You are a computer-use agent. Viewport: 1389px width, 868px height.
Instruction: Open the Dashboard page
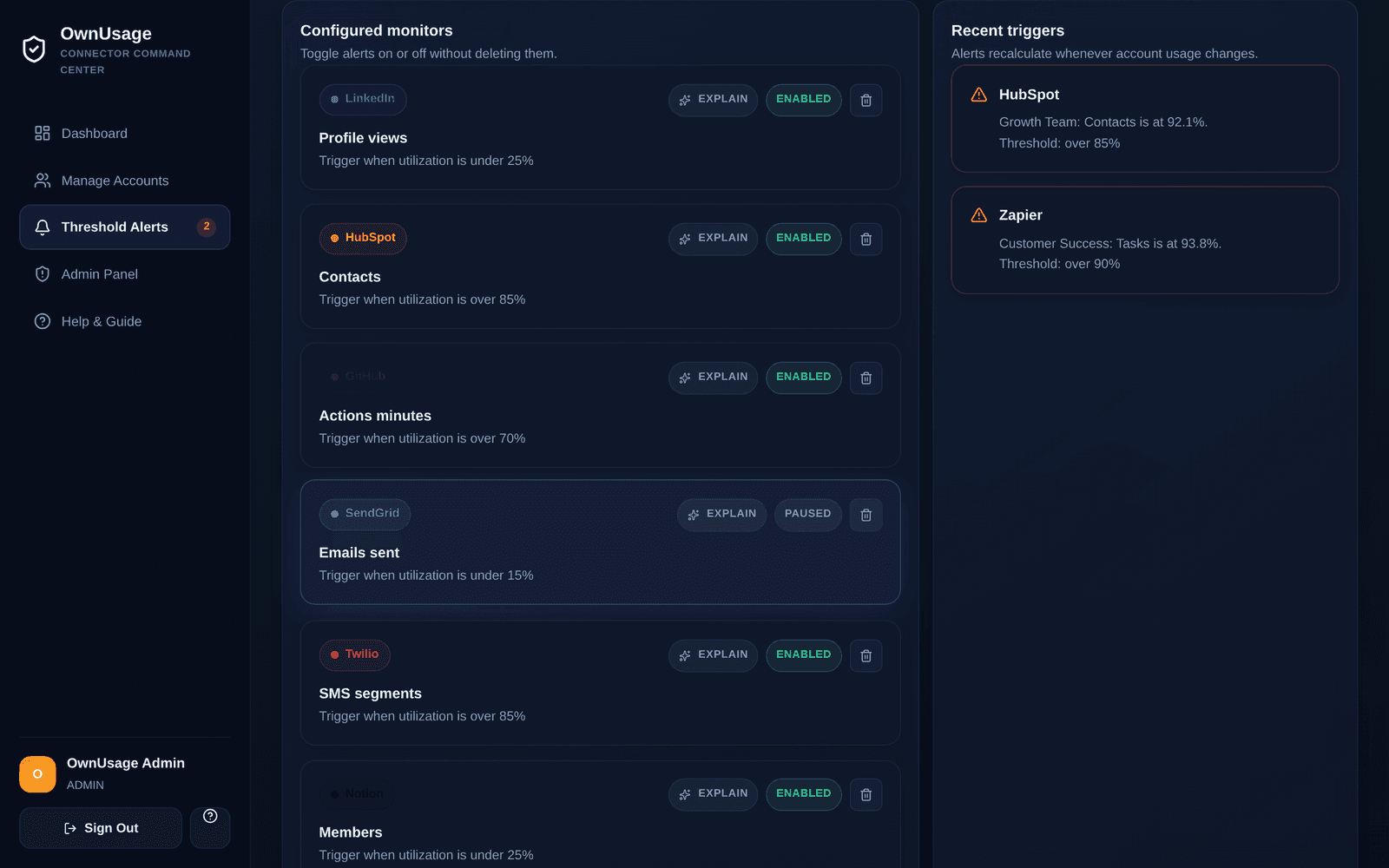pyautogui.click(x=125, y=134)
